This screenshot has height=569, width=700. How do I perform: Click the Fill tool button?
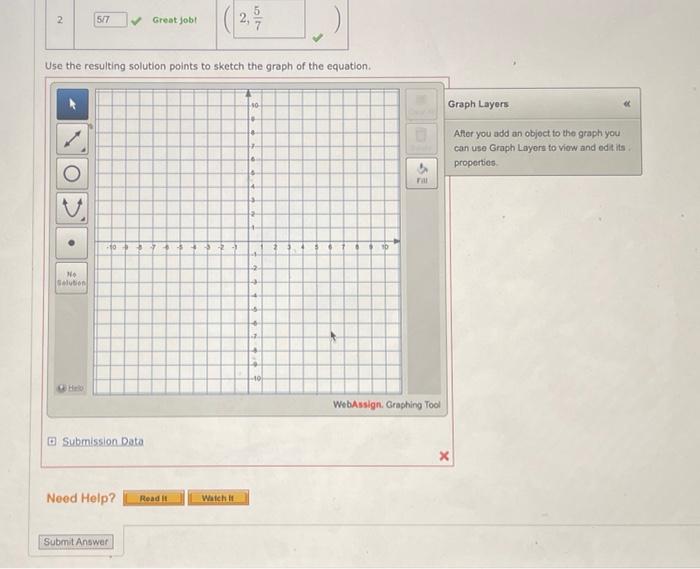pyautogui.click(x=422, y=173)
